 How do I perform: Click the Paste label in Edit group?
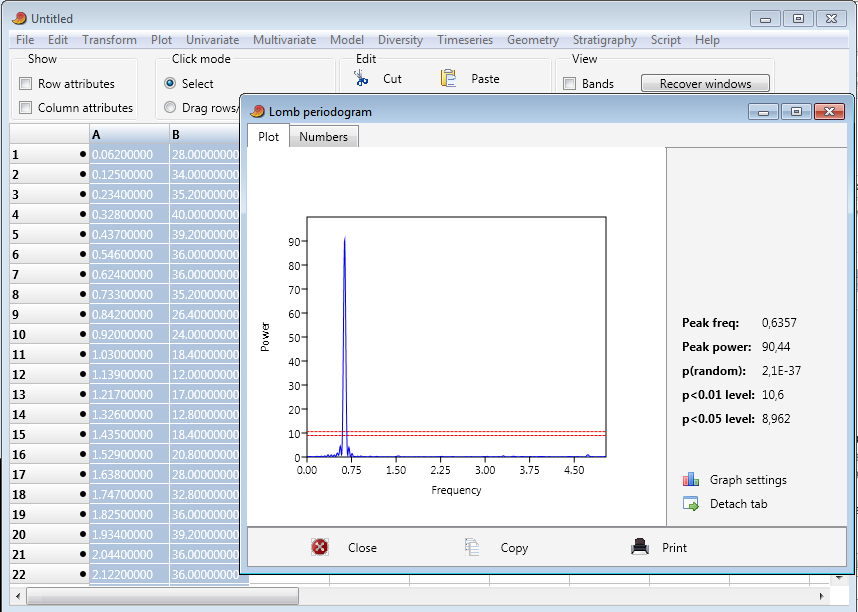(x=485, y=78)
